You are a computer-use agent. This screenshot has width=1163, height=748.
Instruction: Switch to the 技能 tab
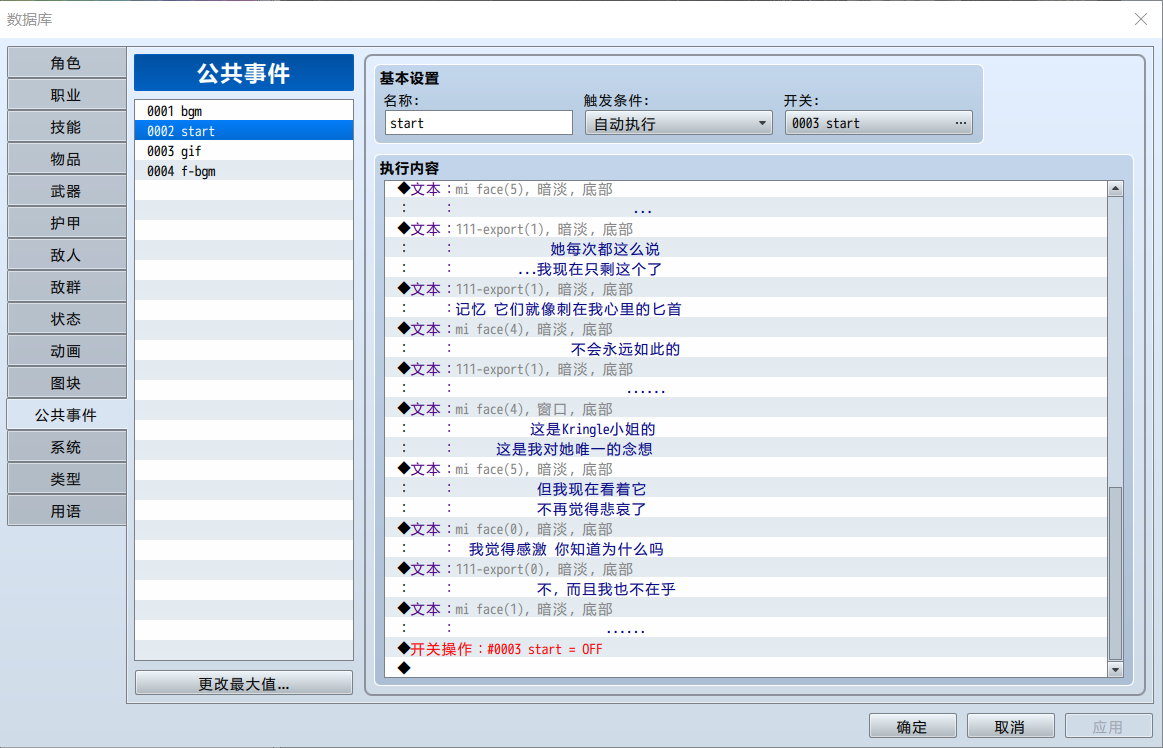coord(66,127)
